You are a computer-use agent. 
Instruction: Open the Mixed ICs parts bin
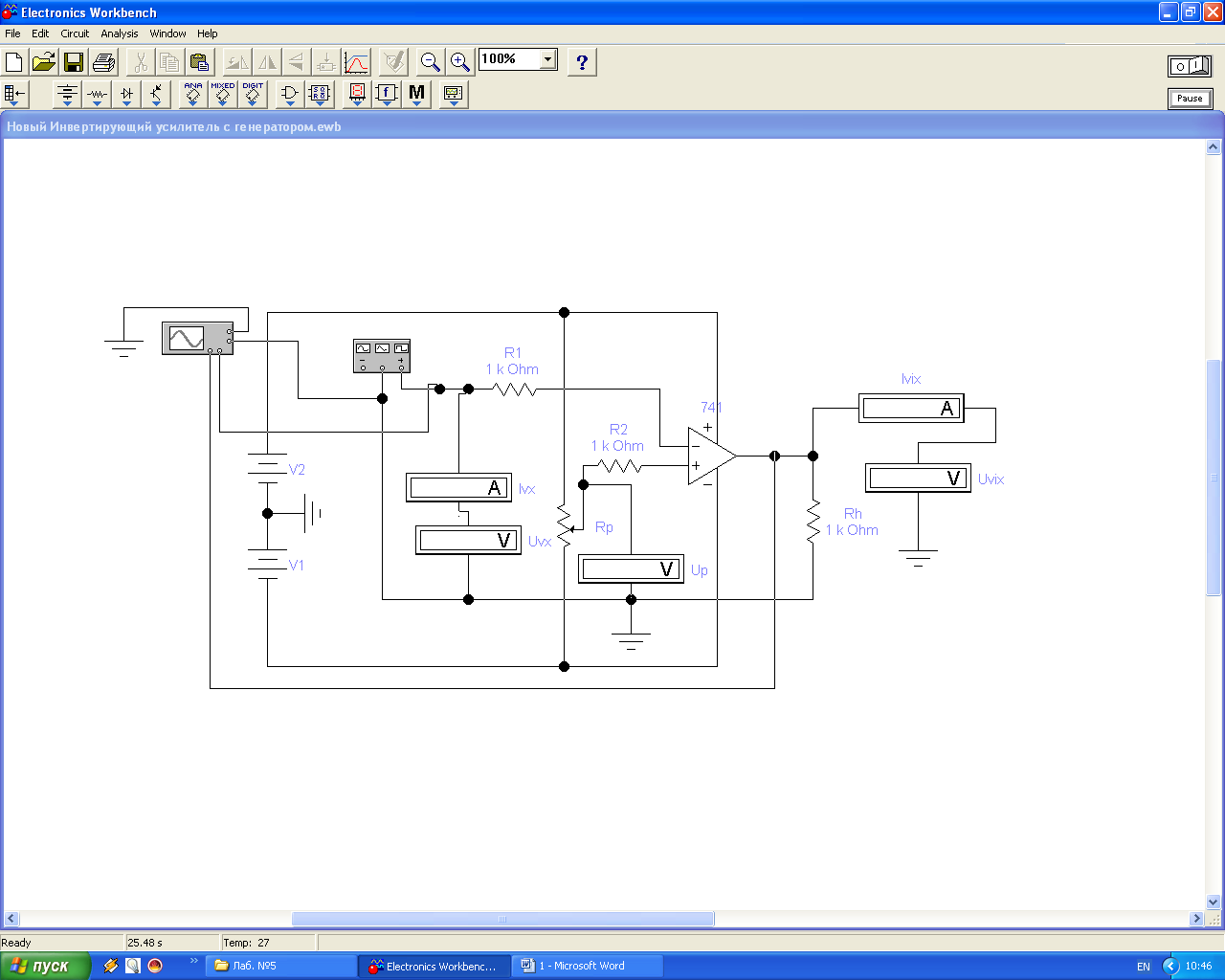223,94
